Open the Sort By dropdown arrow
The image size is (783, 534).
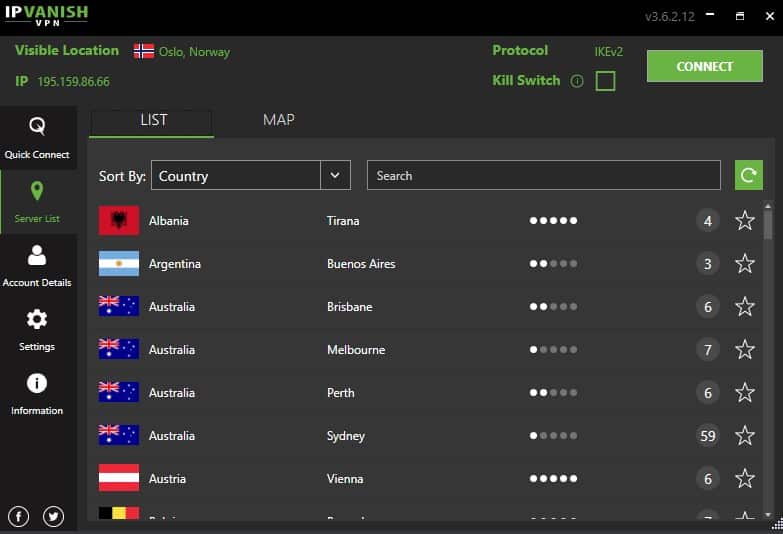335,175
